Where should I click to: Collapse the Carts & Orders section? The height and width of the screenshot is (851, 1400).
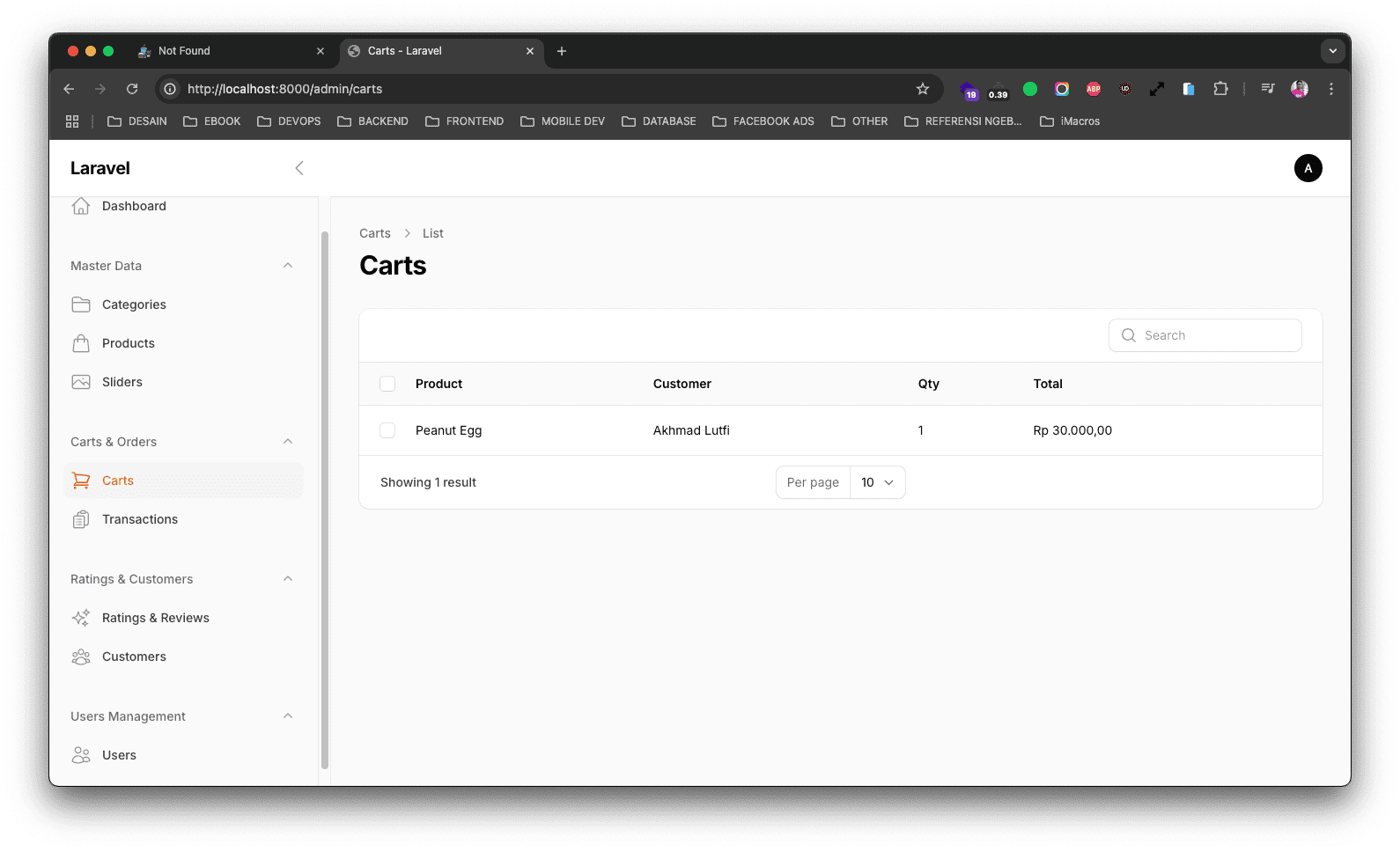(x=288, y=442)
